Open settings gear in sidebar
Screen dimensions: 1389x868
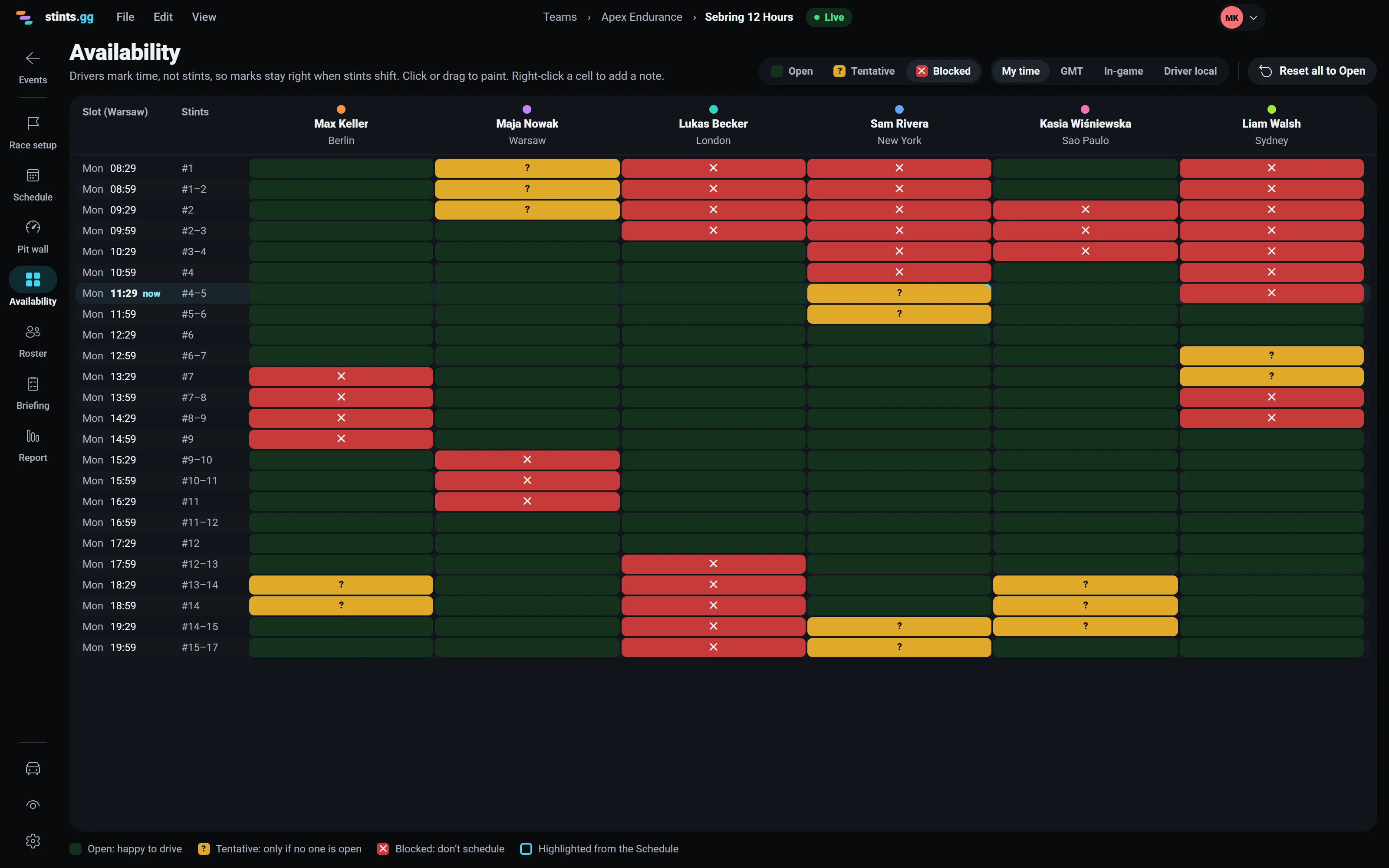[33, 841]
